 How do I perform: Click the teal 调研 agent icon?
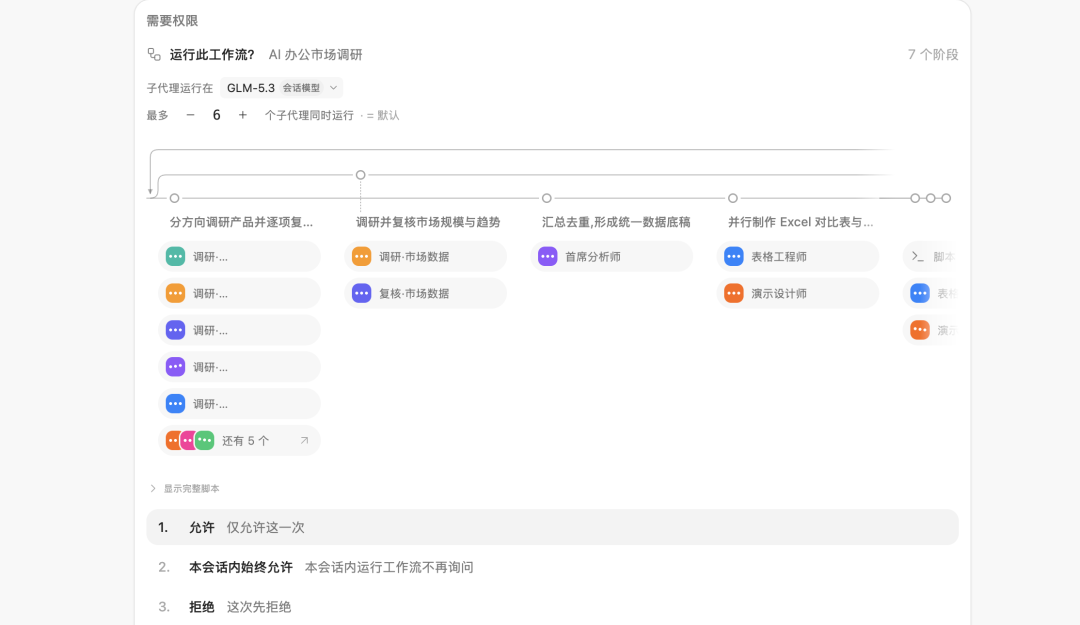click(x=176, y=256)
